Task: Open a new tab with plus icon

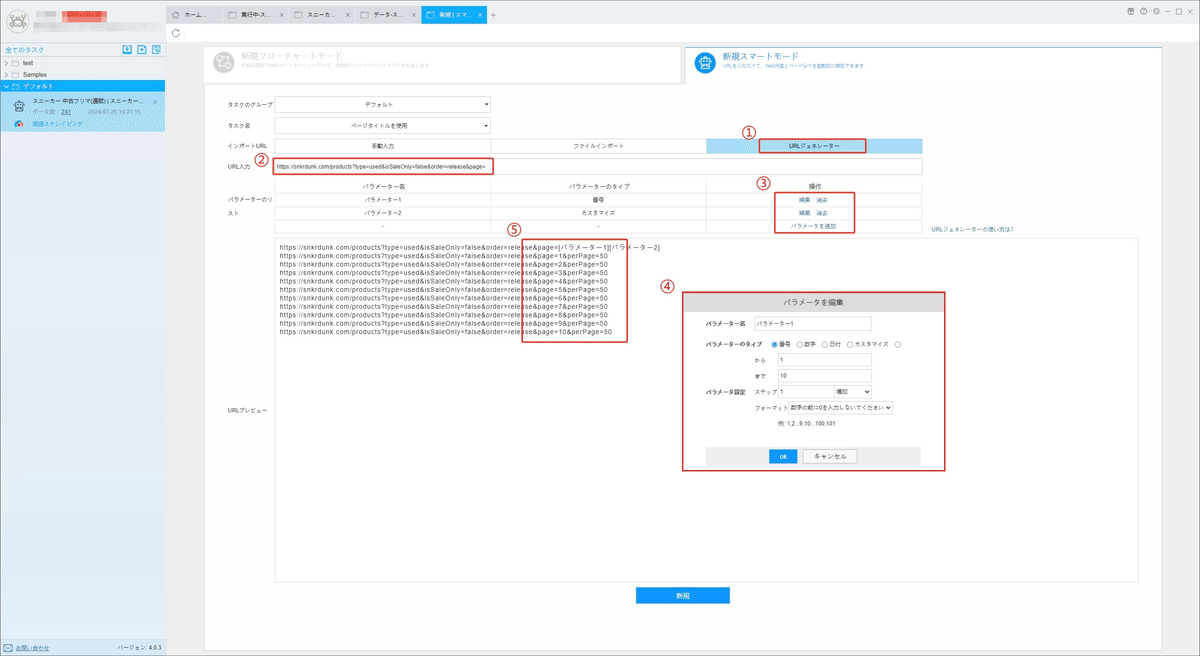Action: [493, 15]
